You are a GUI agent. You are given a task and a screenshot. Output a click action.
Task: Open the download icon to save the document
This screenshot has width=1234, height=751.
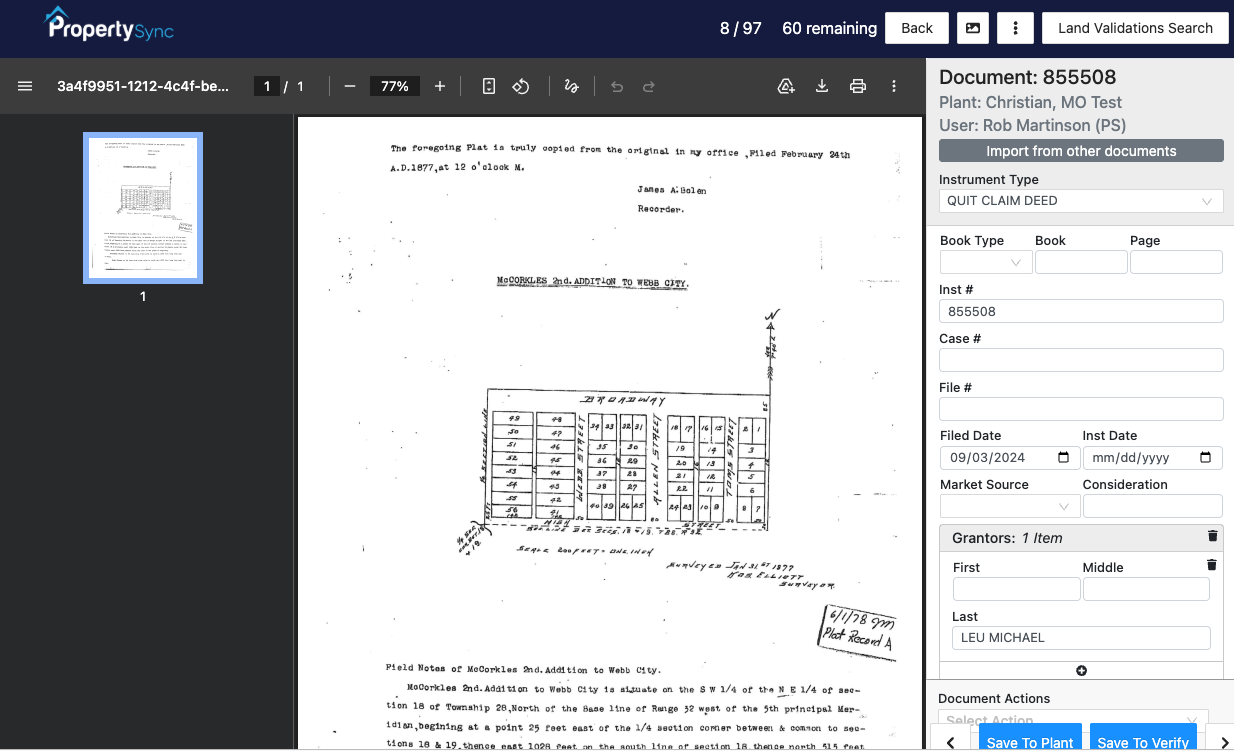(822, 86)
